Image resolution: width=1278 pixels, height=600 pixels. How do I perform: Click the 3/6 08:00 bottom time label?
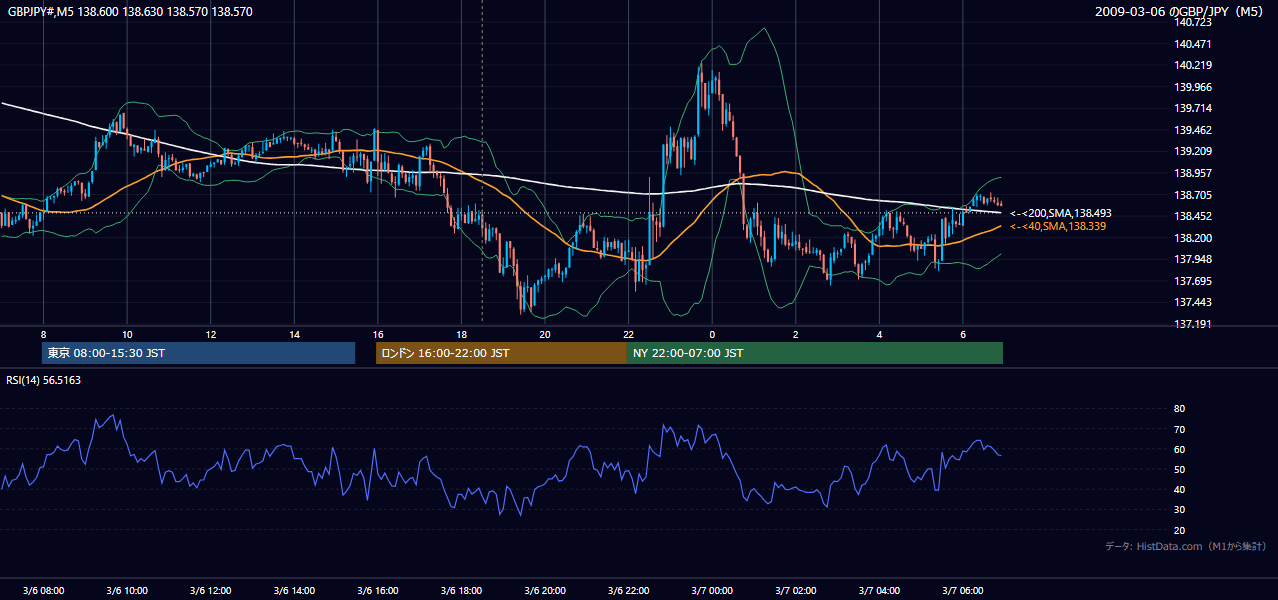click(x=43, y=590)
